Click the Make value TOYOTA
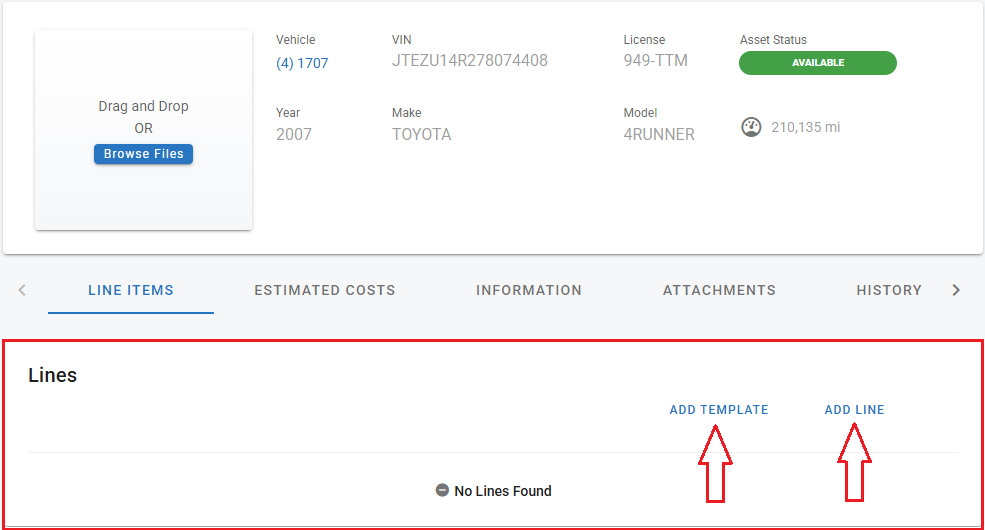The width and height of the screenshot is (985, 530). (x=421, y=134)
